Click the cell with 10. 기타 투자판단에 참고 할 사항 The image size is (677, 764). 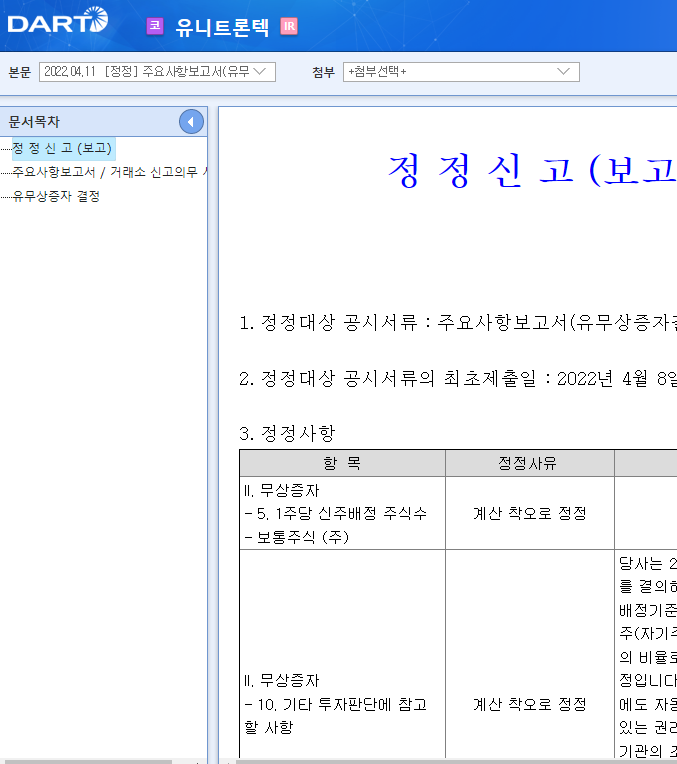point(342,654)
